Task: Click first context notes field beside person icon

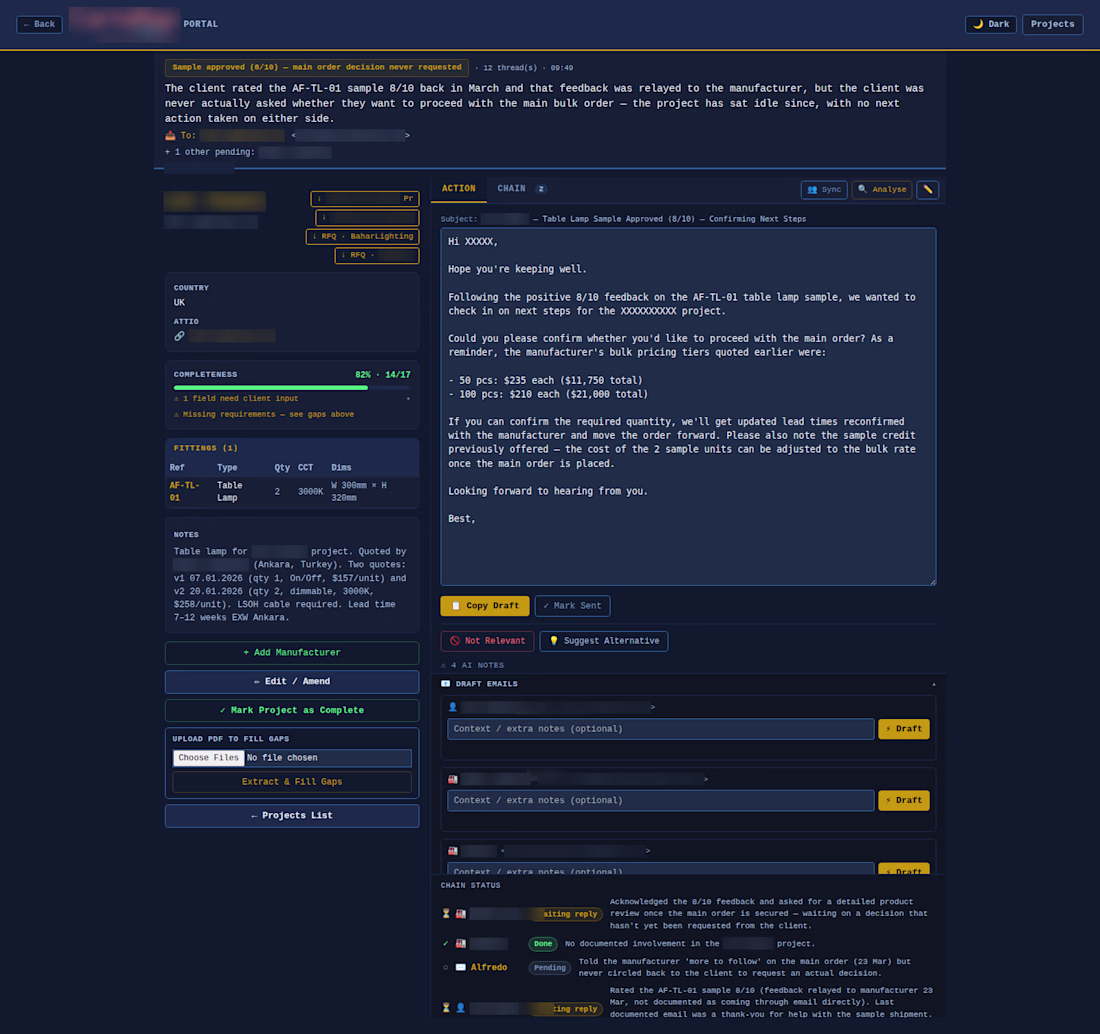Action: pos(661,729)
